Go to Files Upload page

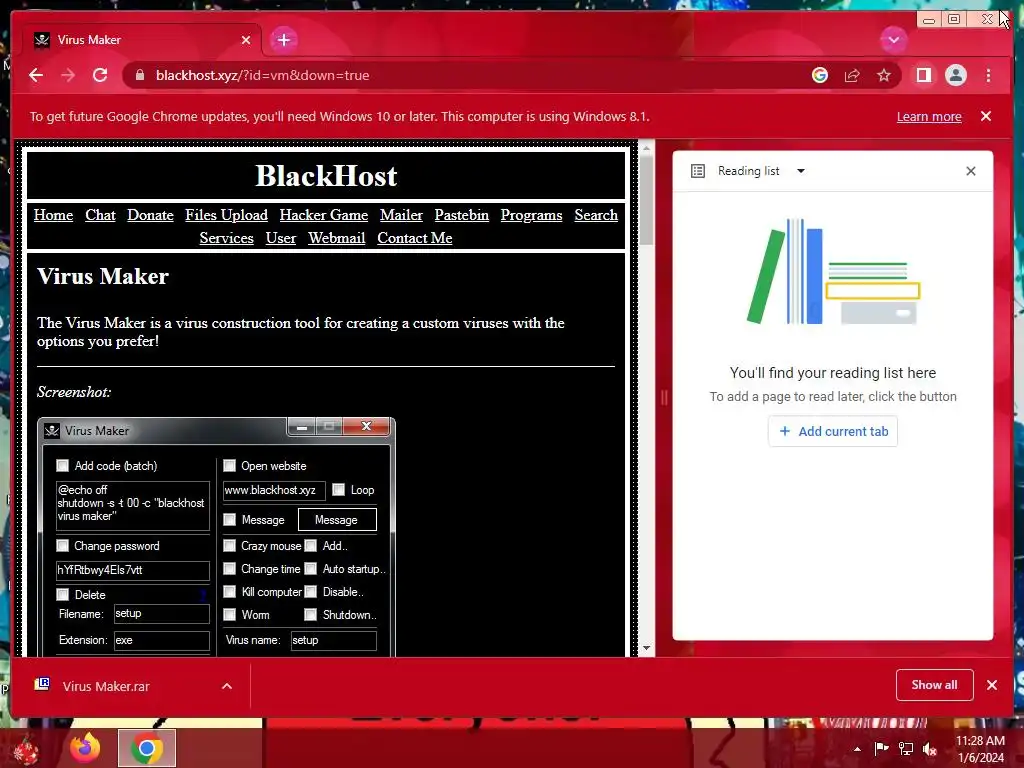click(x=226, y=215)
